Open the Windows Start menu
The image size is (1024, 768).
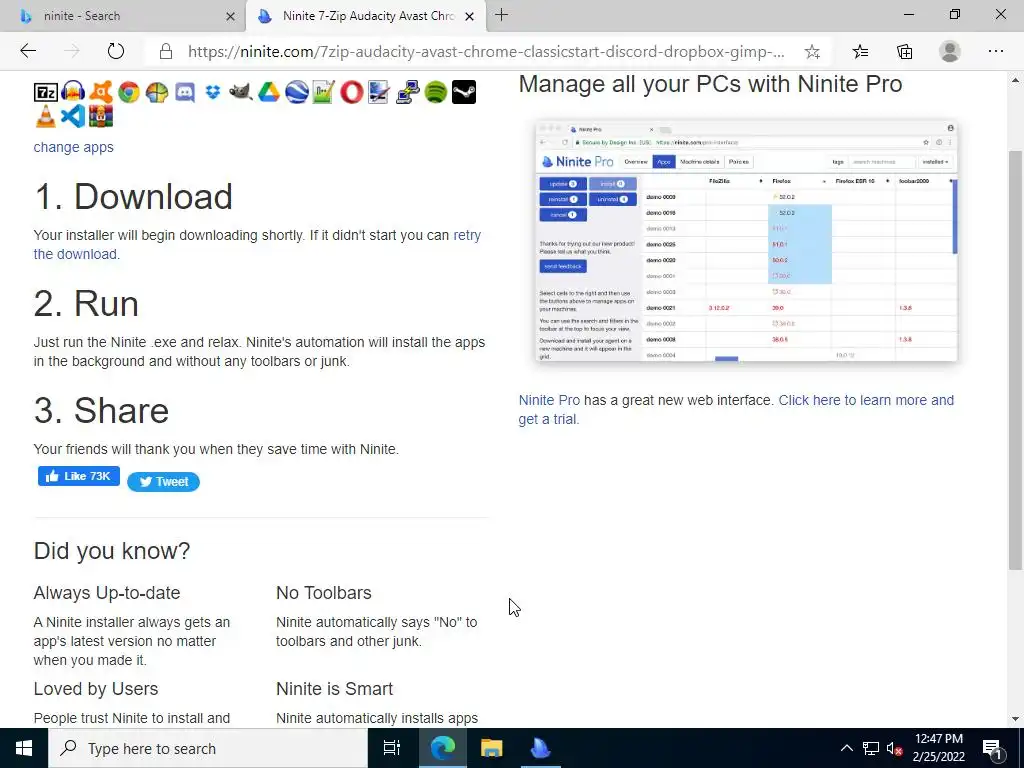coord(24,748)
